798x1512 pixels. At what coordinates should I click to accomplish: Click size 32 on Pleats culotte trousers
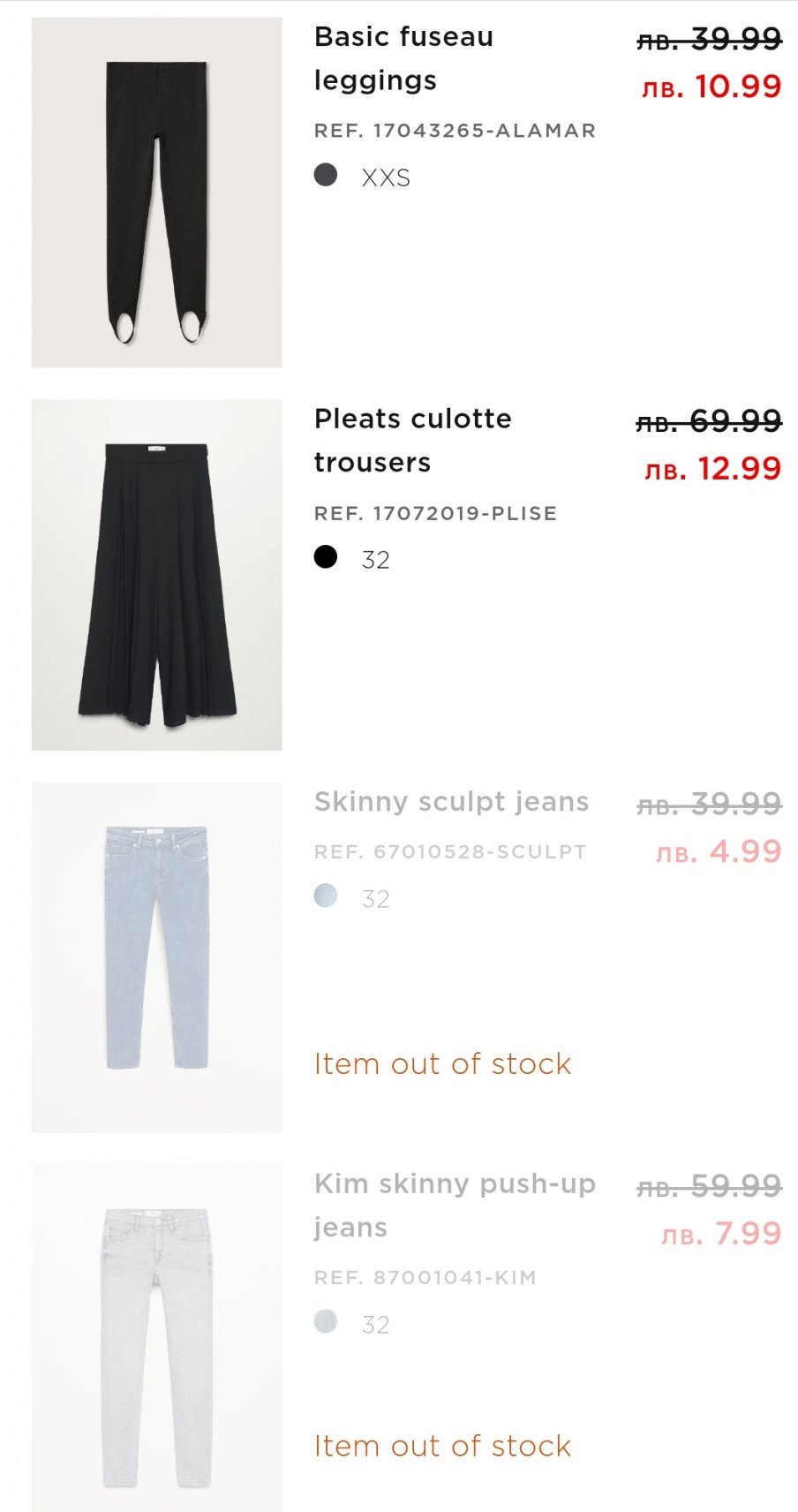click(x=376, y=561)
